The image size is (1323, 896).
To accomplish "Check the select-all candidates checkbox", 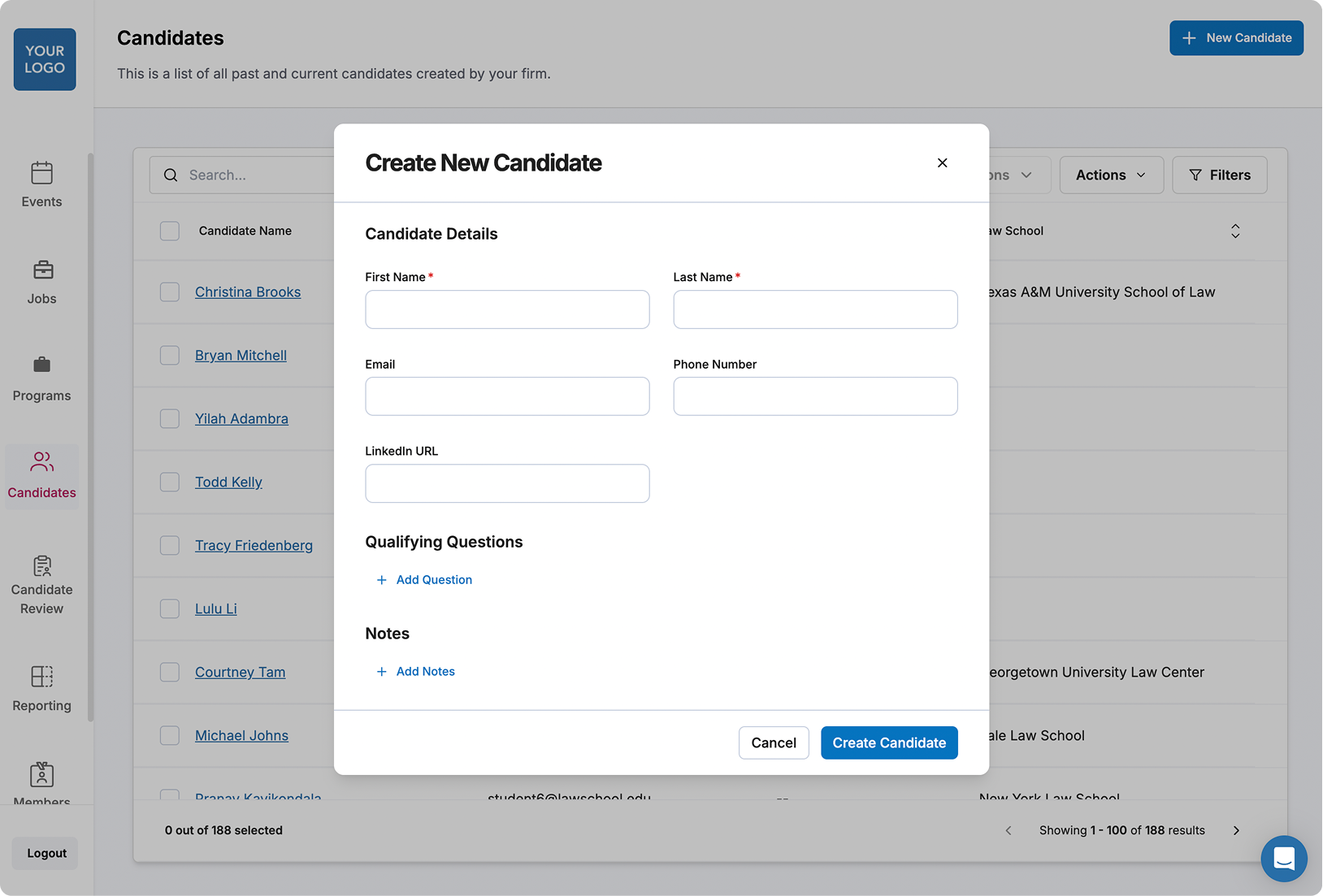I will click(x=170, y=231).
